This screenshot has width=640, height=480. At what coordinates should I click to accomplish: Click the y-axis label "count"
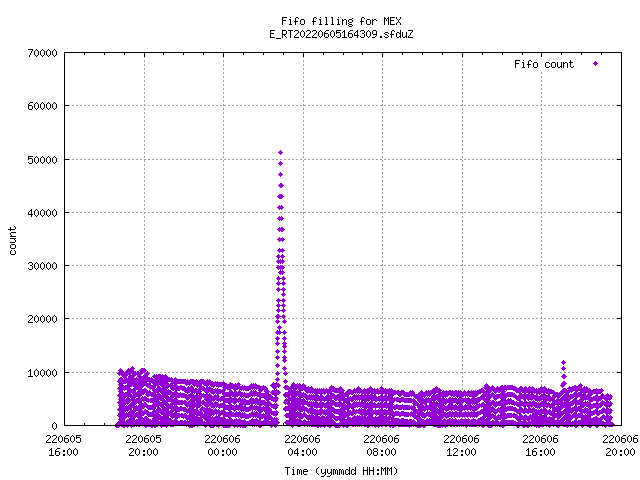pos(13,241)
